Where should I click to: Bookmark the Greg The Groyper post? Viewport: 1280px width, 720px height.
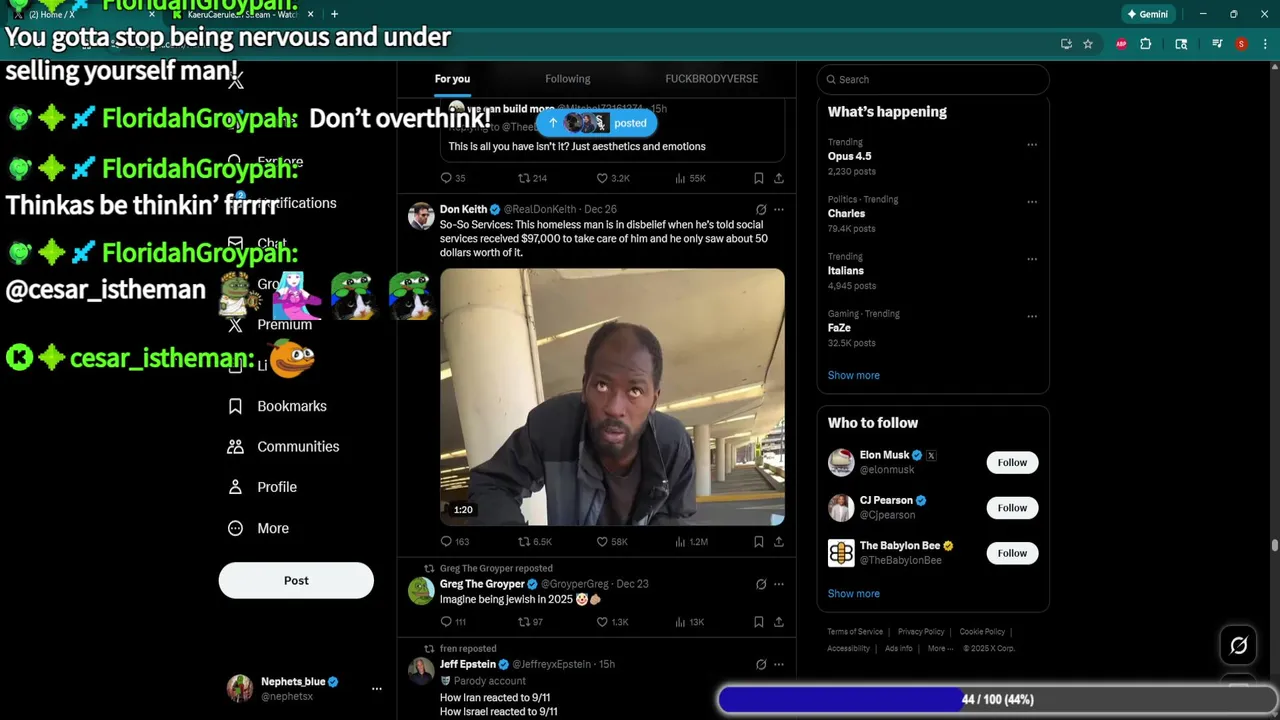(759, 621)
